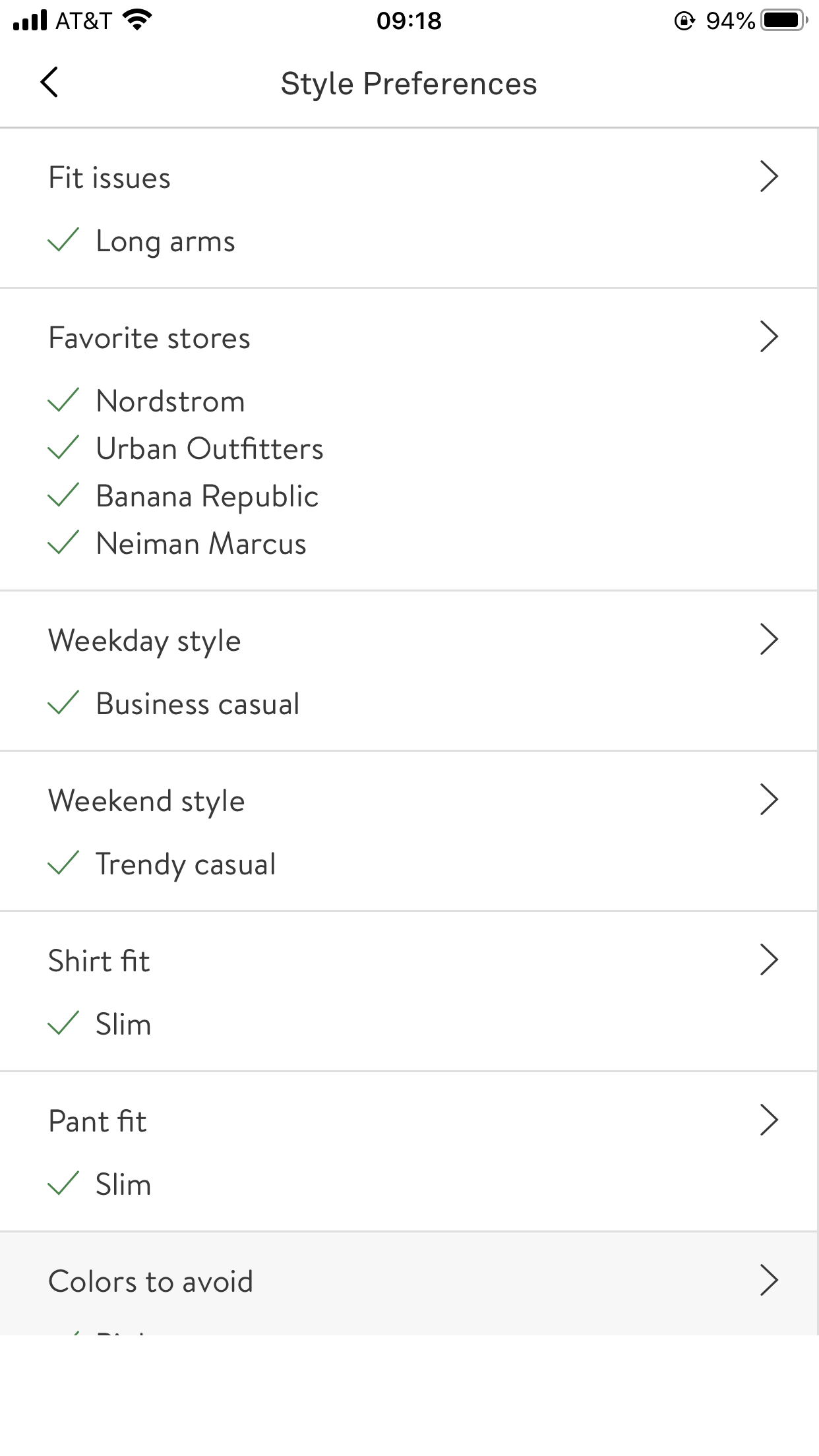This screenshot has height=1456, width=819.
Task: Tap the cellular signal bars icon
Action: [x=30, y=20]
